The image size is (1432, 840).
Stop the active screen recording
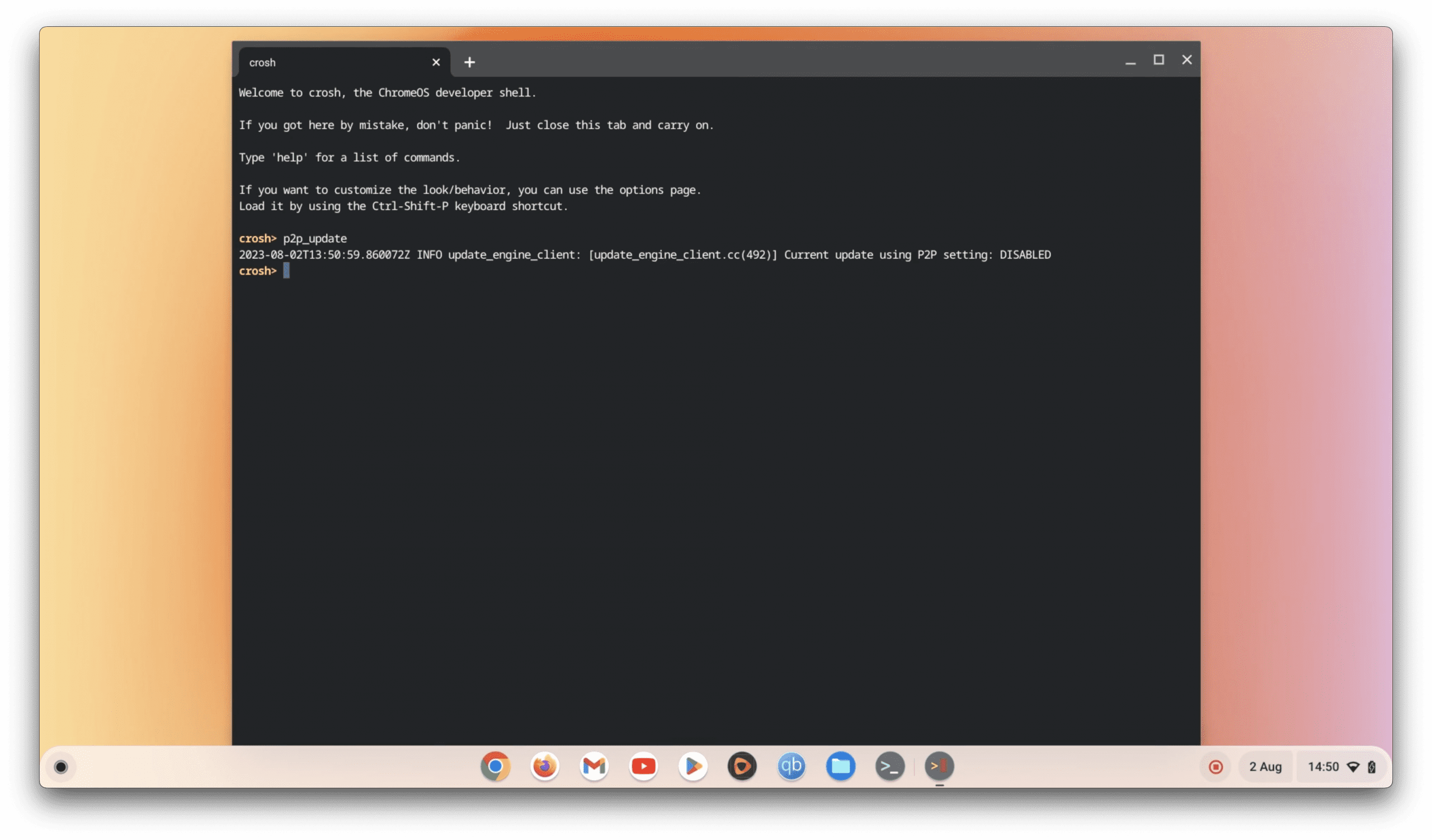point(1216,767)
